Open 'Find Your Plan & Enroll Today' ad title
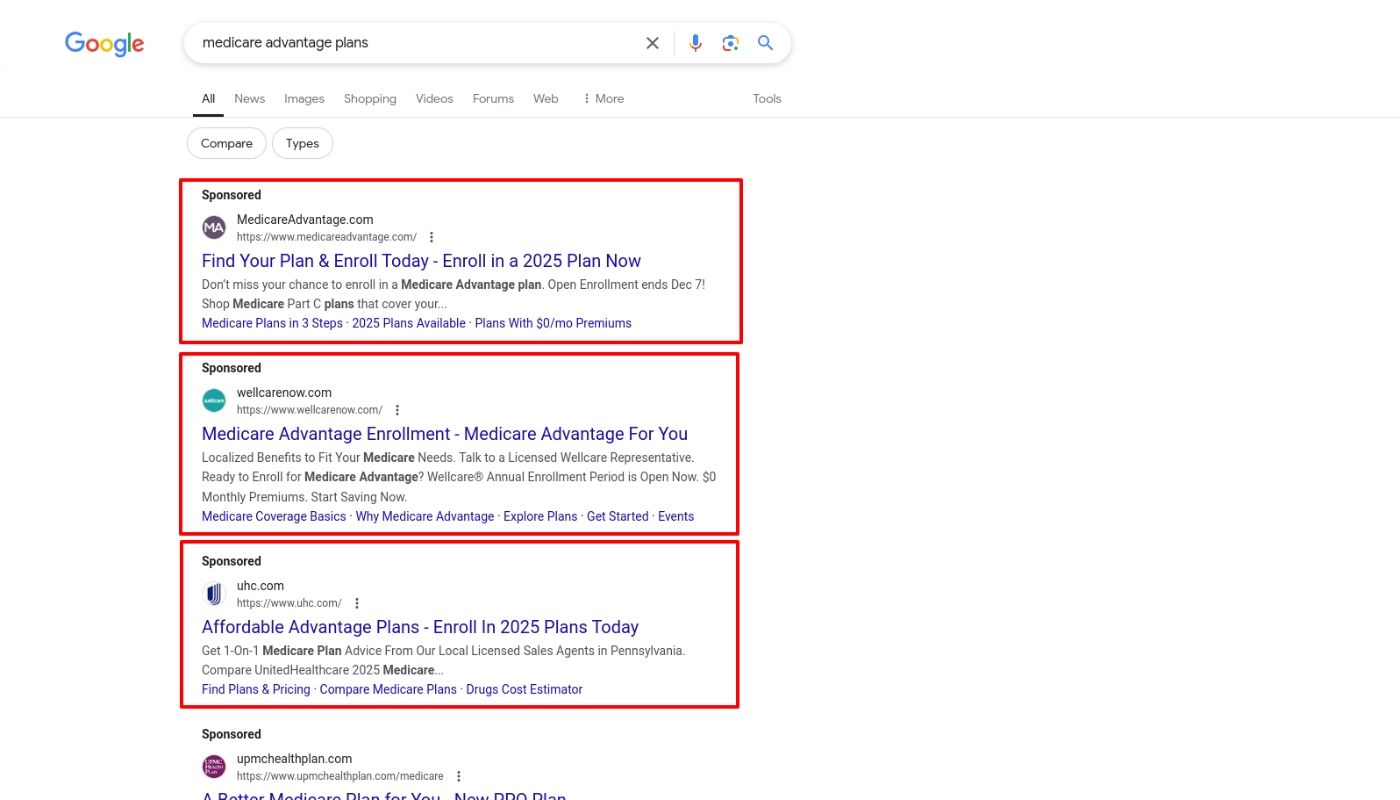The height and width of the screenshot is (800, 1400). click(421, 261)
